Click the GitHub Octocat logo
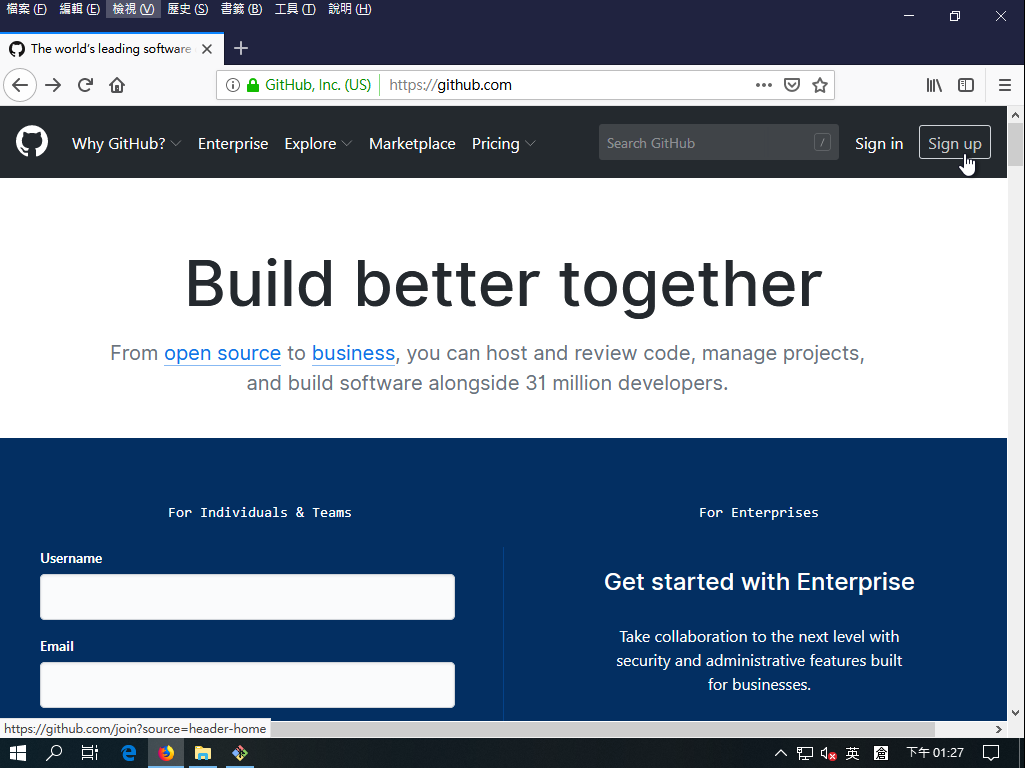 (32, 142)
